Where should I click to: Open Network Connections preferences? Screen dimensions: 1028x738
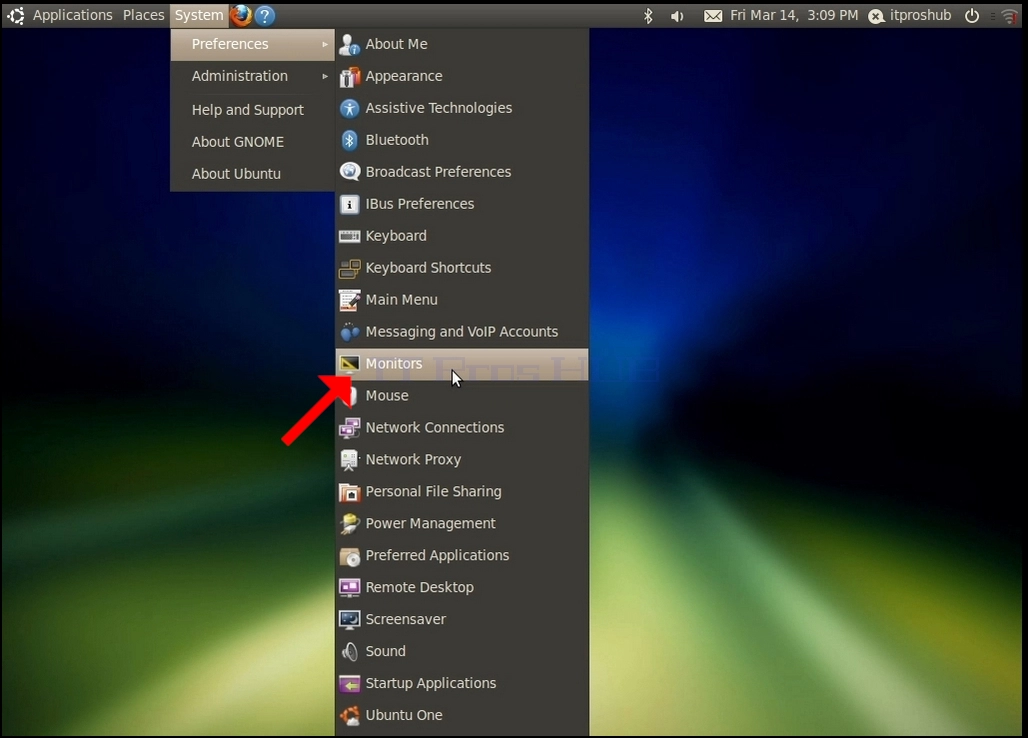coord(462,427)
